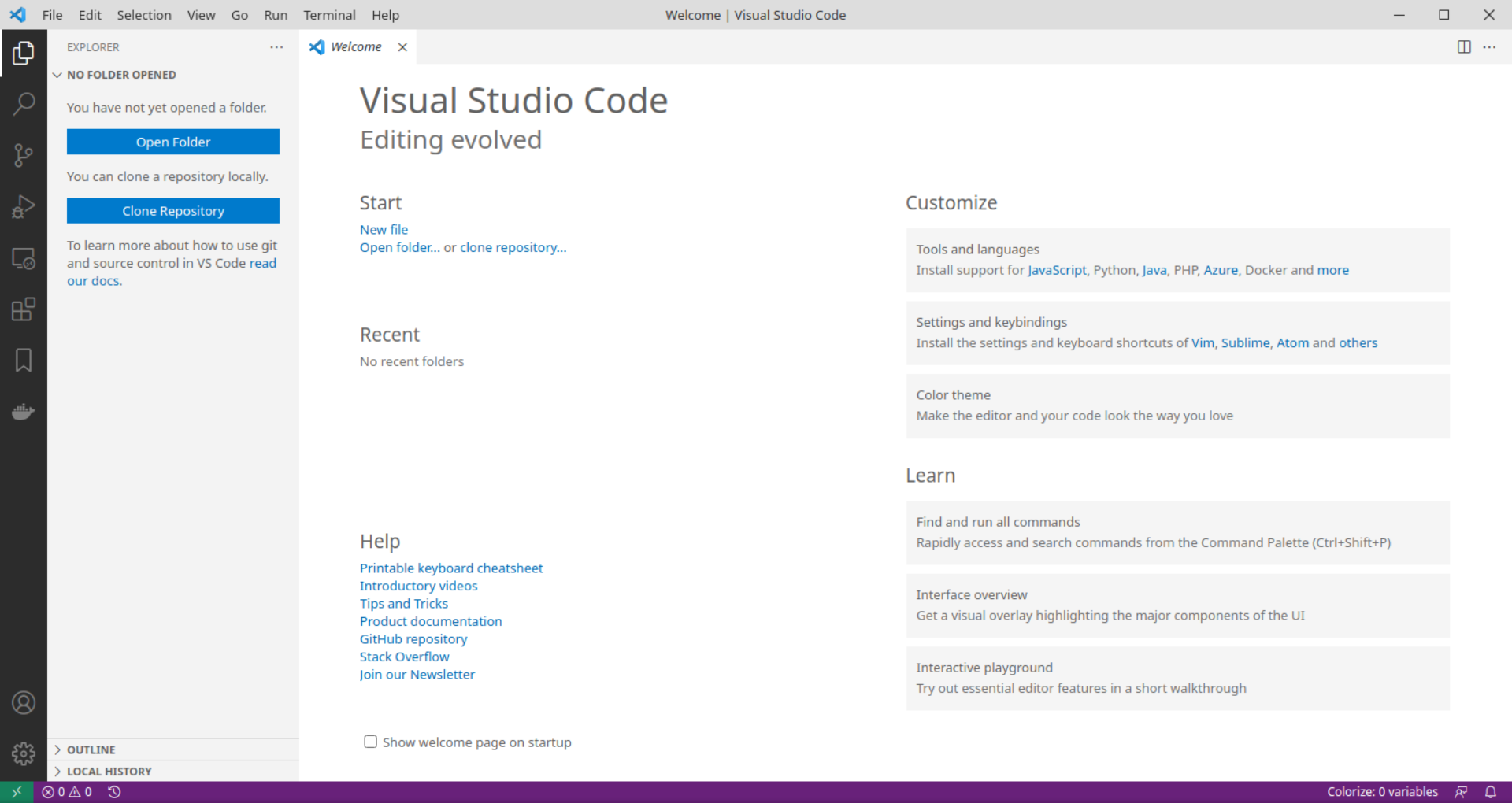Open the Docker view in the sidebar

(24, 411)
